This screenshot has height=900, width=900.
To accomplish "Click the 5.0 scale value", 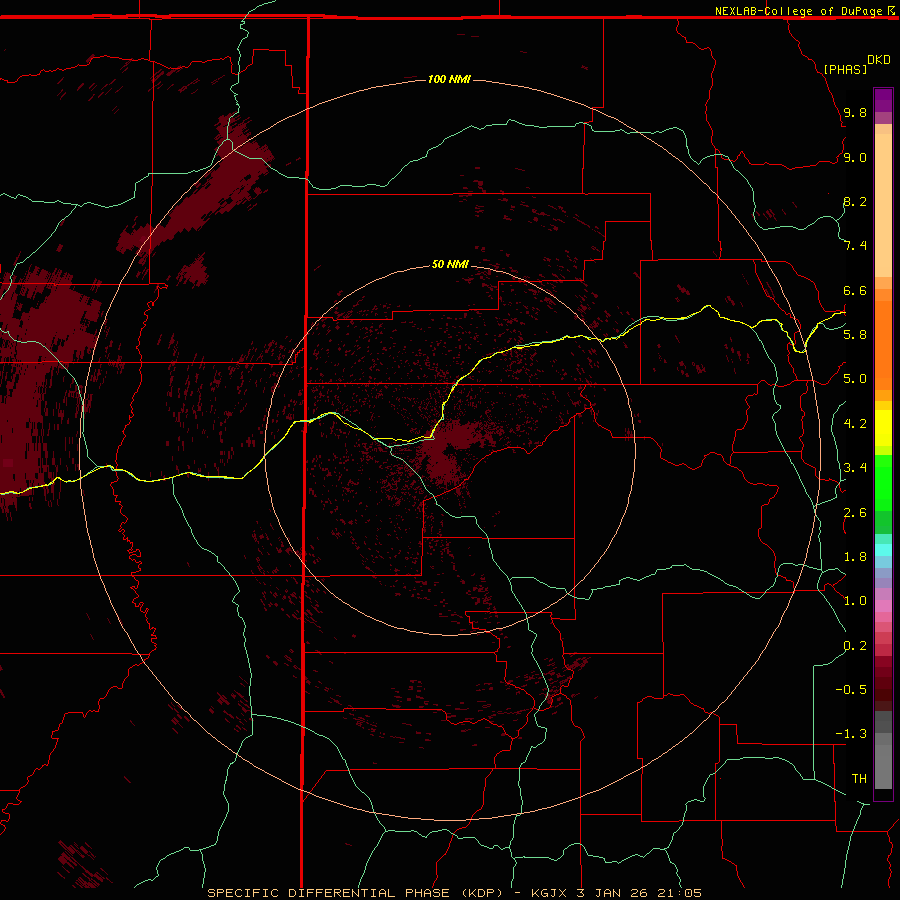I will pyautogui.click(x=855, y=379).
